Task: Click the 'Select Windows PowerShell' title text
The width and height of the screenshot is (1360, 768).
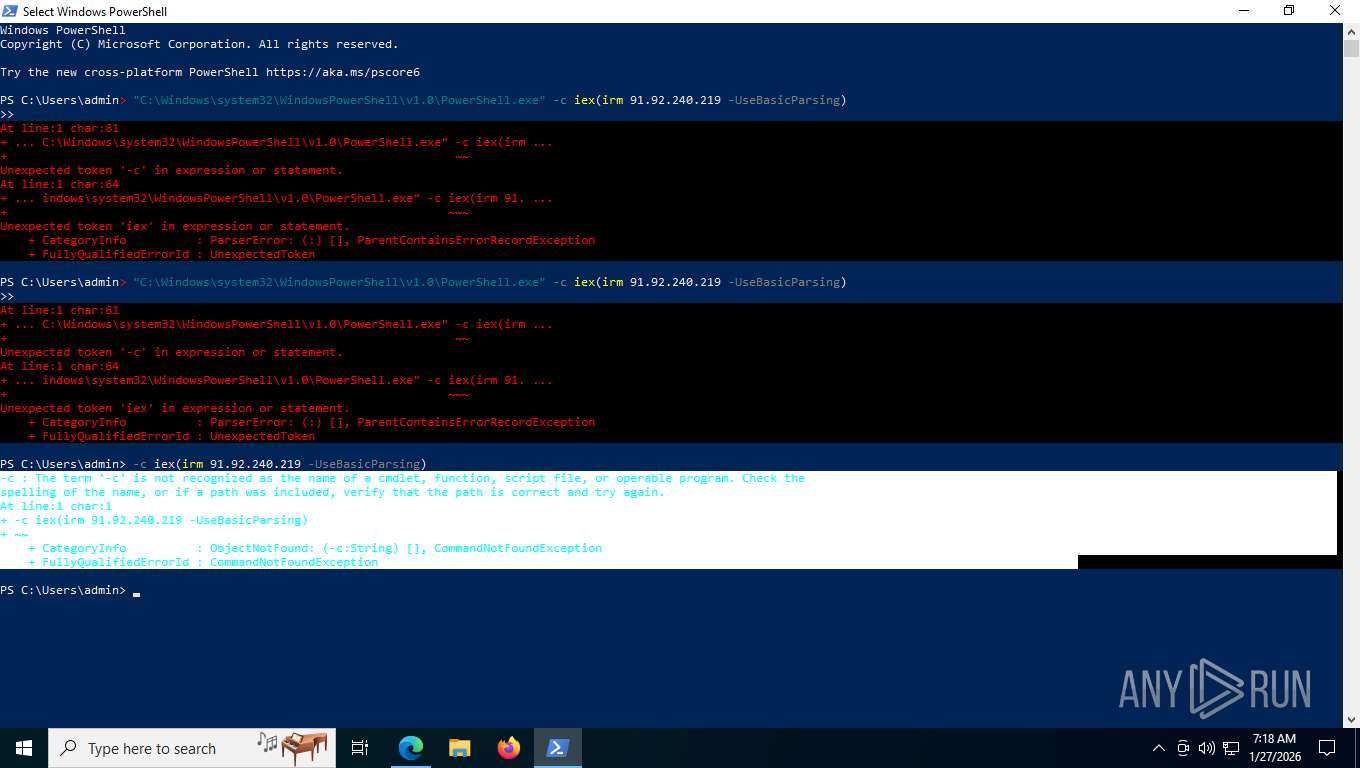Action: pyautogui.click(x=95, y=11)
